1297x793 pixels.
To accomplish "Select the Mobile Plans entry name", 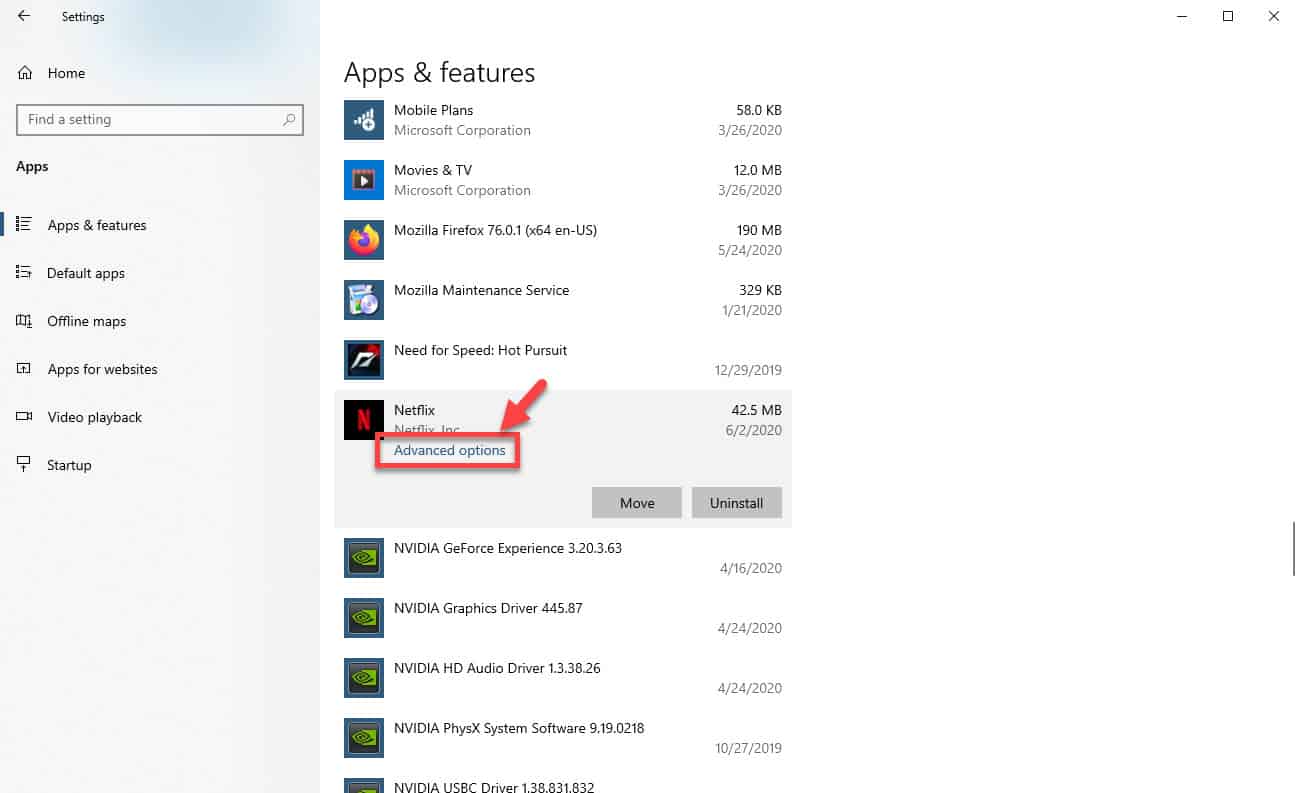I will 433,110.
